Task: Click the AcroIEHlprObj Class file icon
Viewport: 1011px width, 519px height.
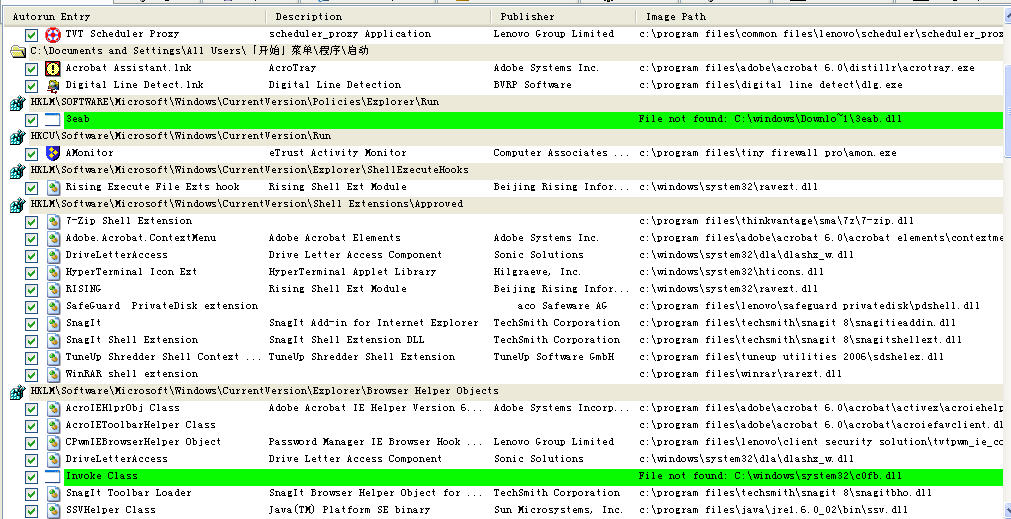Action: pos(54,409)
